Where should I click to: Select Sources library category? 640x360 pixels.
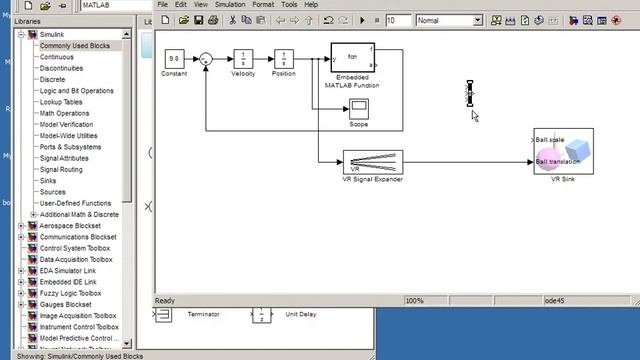coord(52,192)
